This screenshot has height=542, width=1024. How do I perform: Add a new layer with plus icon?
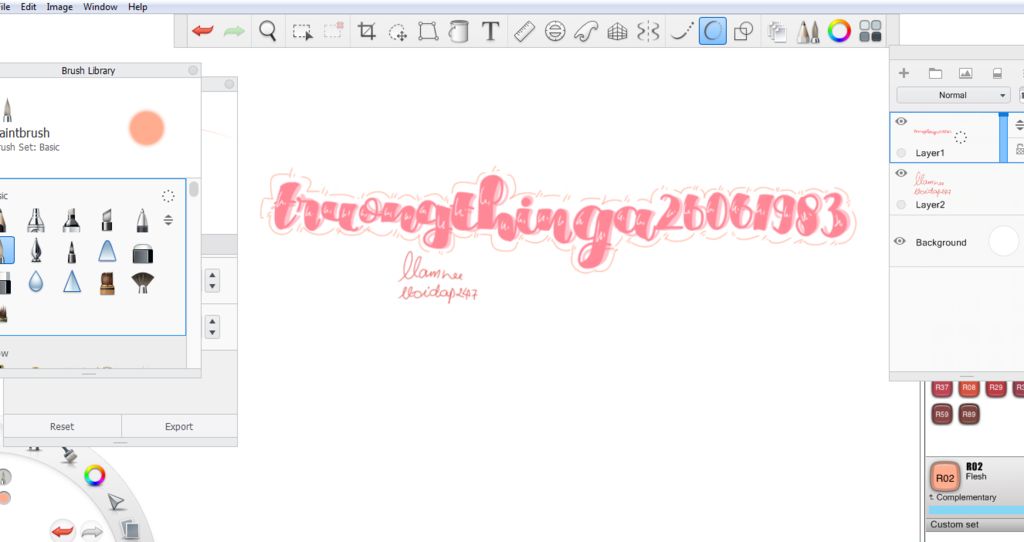[904, 73]
